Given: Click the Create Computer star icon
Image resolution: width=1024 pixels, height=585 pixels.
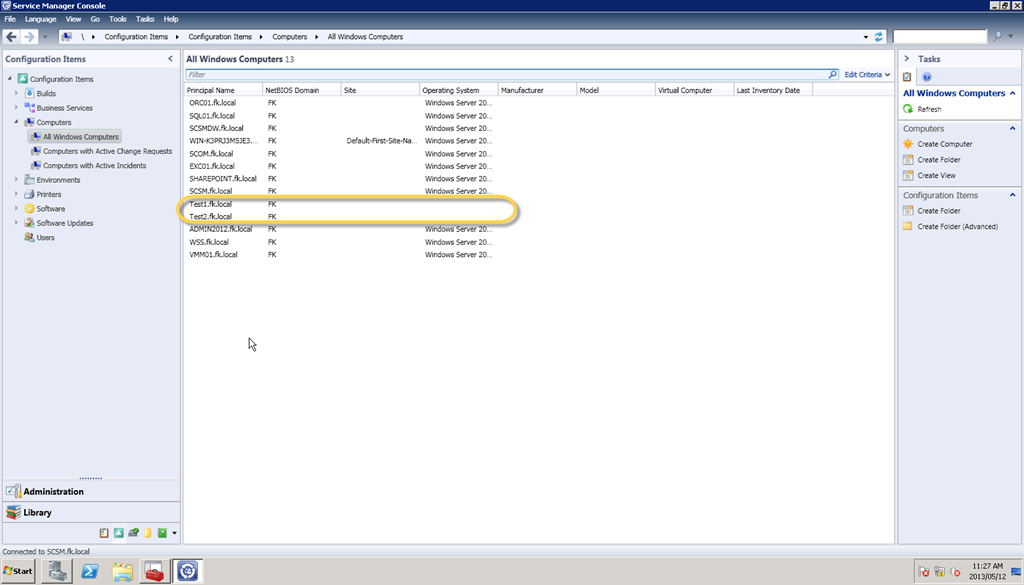Looking at the screenshot, I should click(908, 144).
